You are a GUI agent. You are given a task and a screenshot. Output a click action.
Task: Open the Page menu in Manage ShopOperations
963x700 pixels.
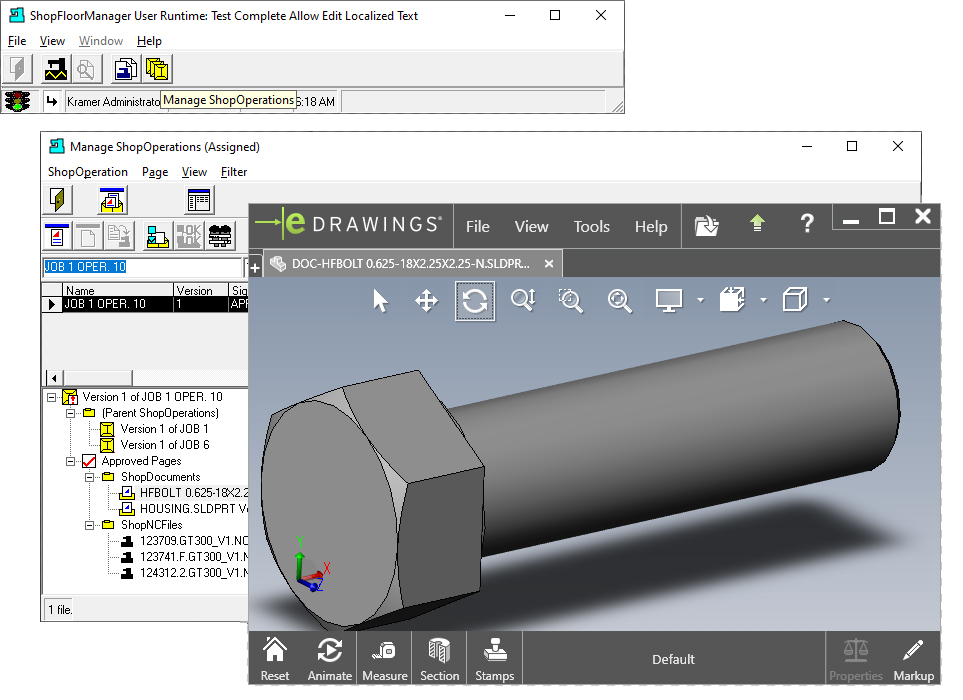(x=155, y=172)
